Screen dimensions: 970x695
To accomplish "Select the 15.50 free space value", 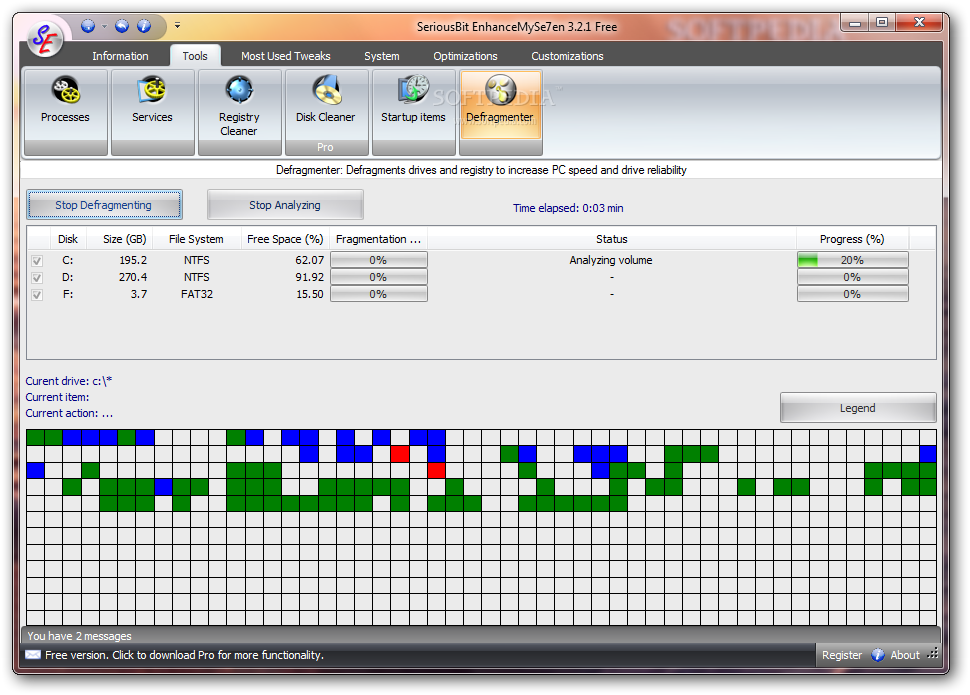I will [x=309, y=294].
